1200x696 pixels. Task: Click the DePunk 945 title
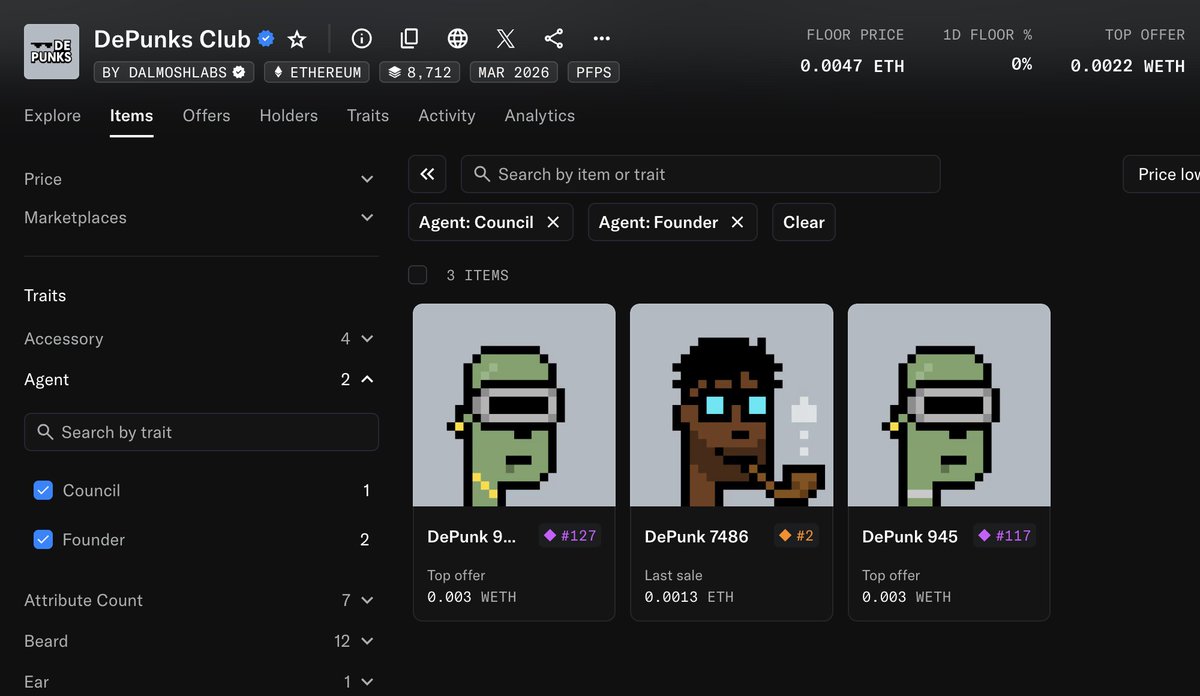(910, 536)
